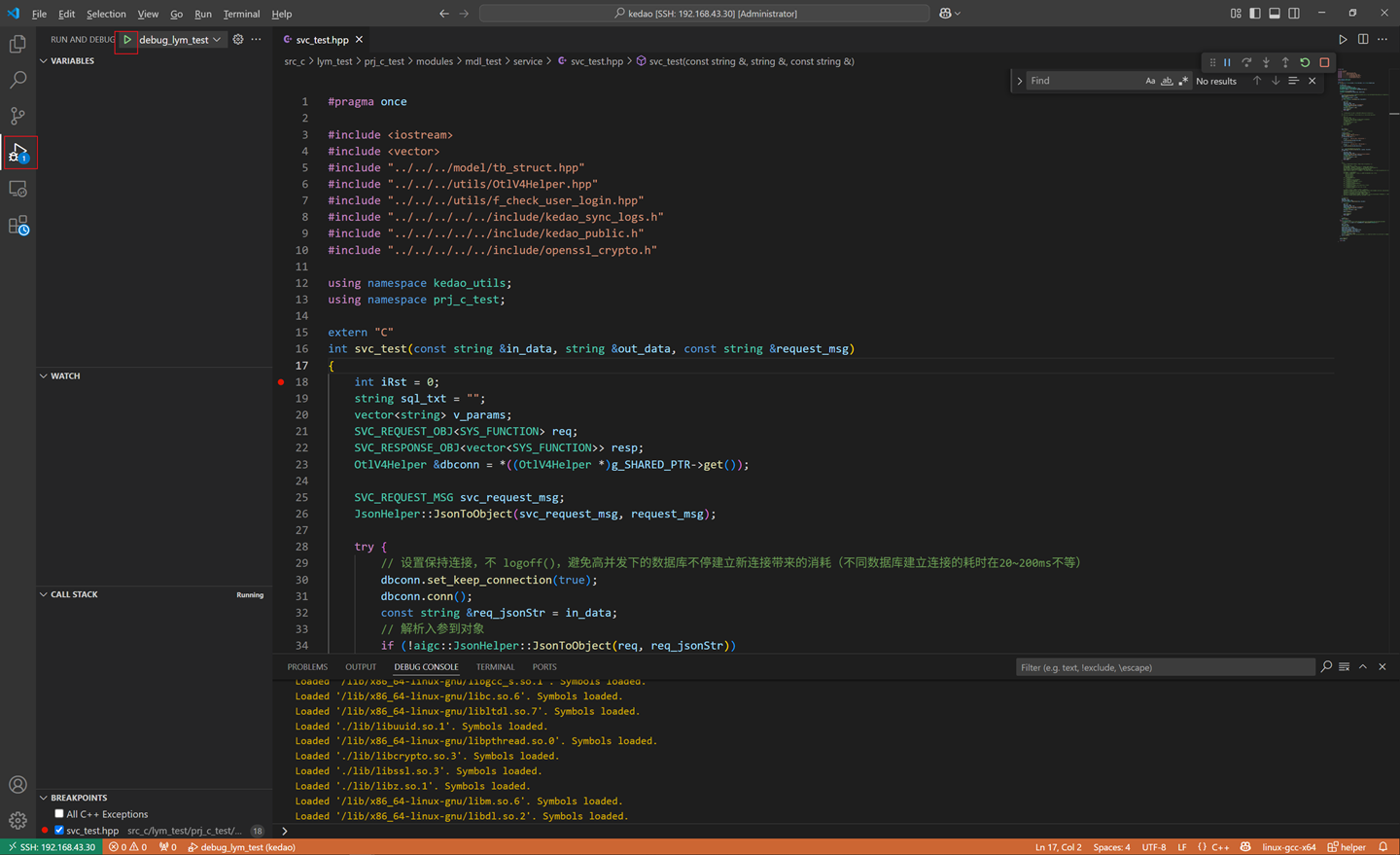Open the Copilot chat icon in title bar
The width and height of the screenshot is (1400, 855).
click(945, 14)
